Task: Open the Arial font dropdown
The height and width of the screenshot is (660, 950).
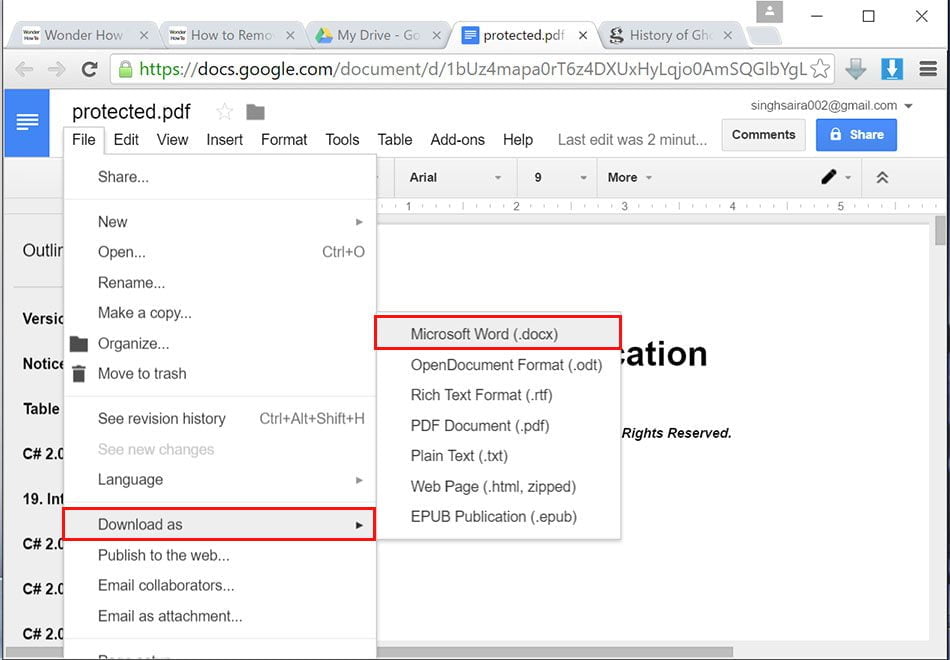Action: [456, 178]
